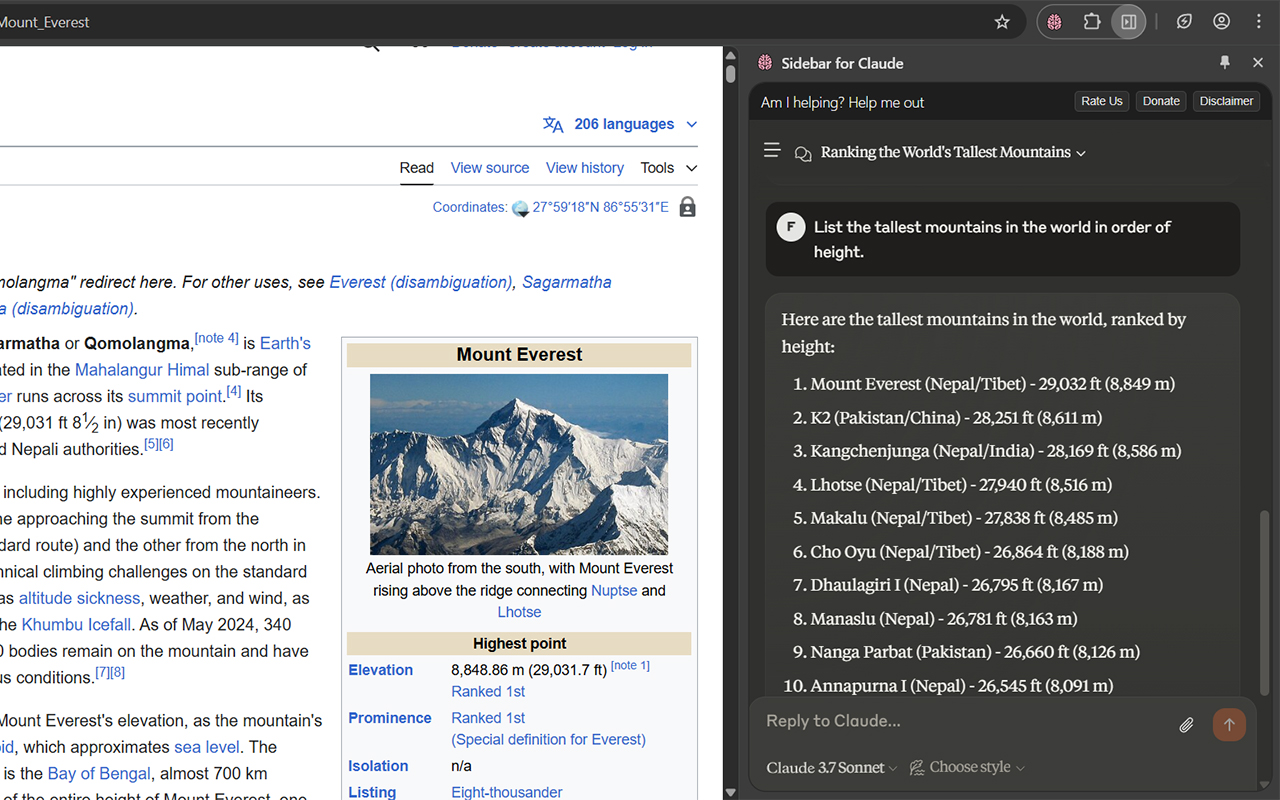Click the performance speedometer icon in the toolbar
Image resolution: width=1280 pixels, height=800 pixels.
(x=1184, y=22)
